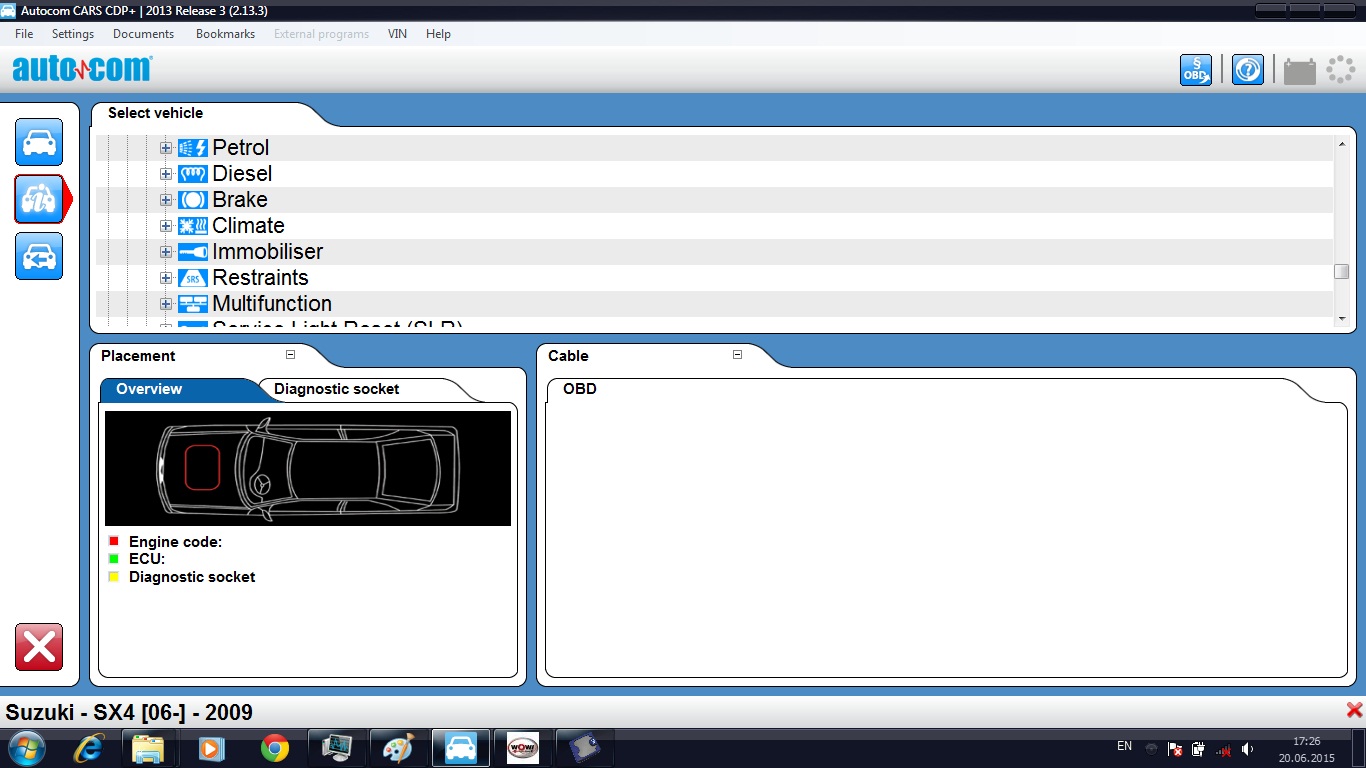Select the system selection sidebar icon
Viewport: 1366px width, 768px height.
click(39, 199)
